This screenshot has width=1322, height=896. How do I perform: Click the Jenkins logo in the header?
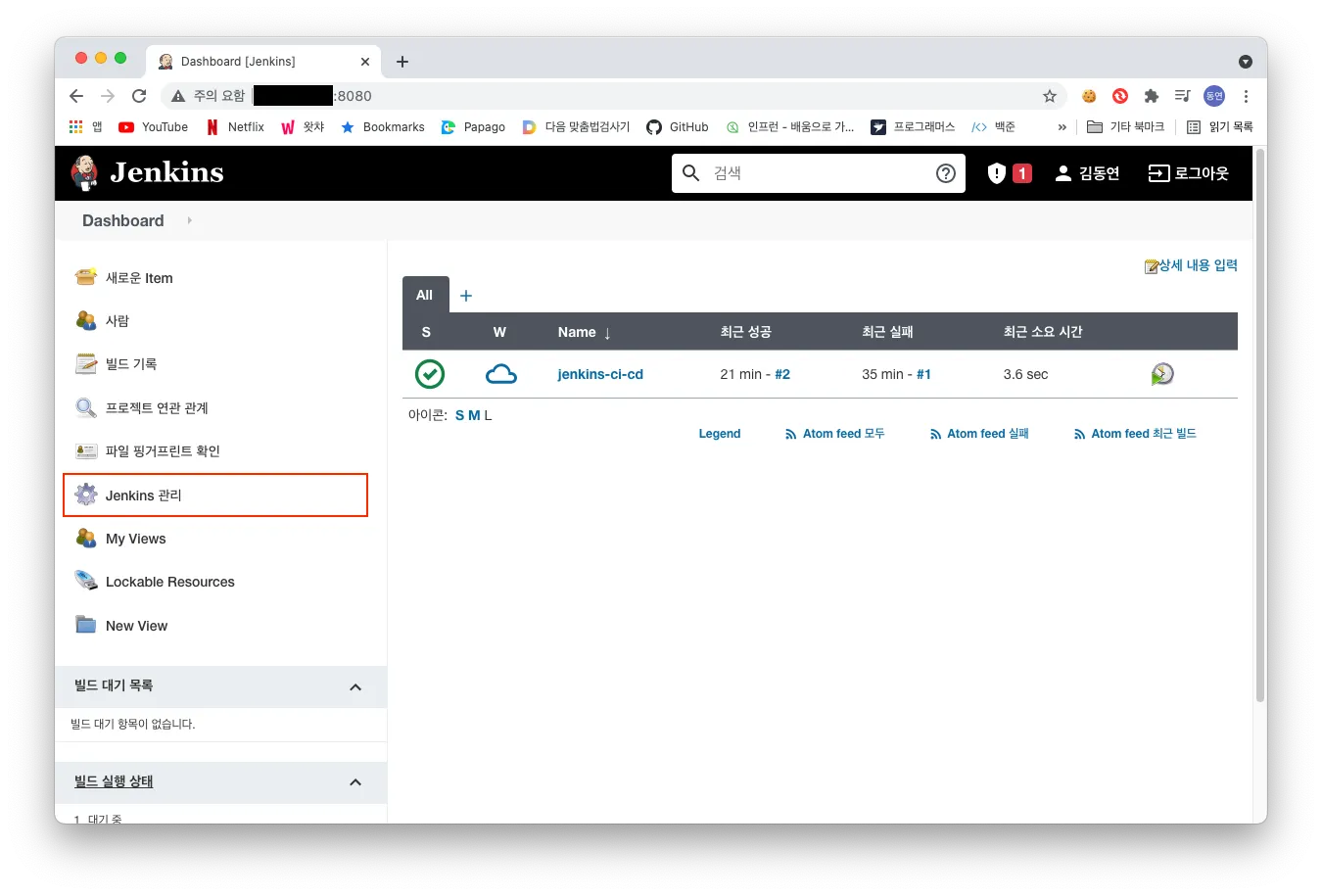(147, 172)
